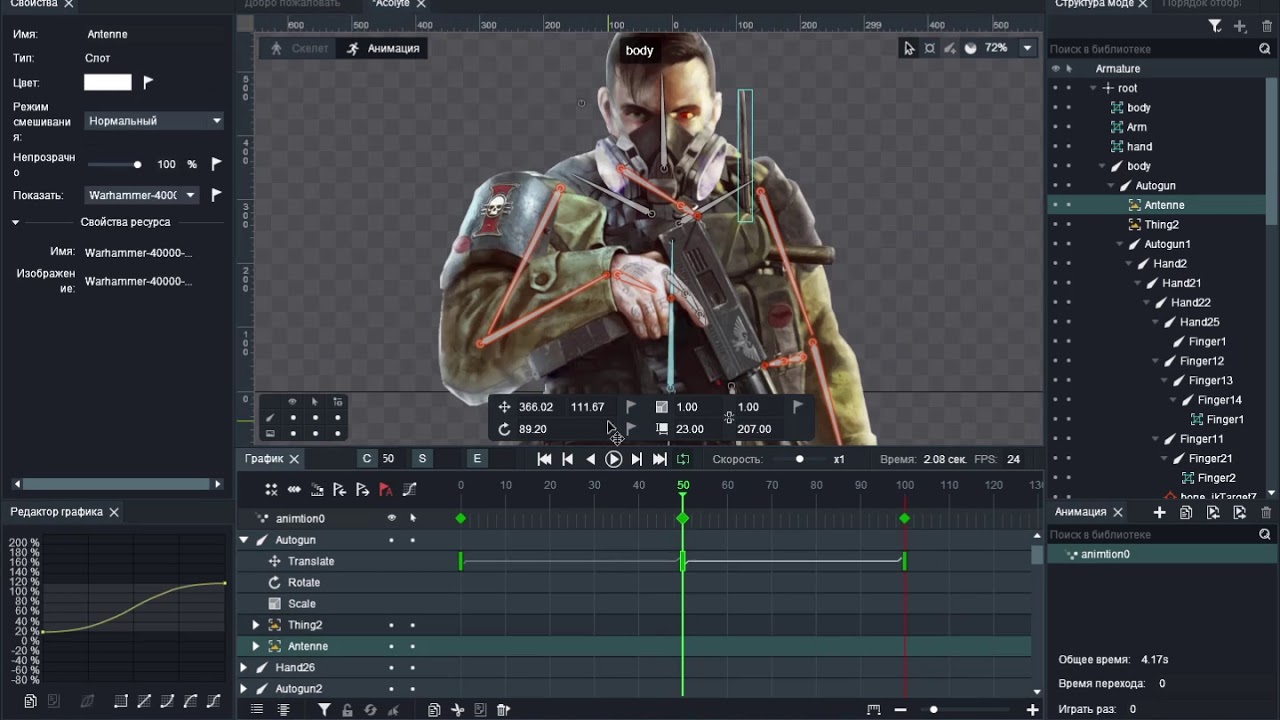Toggle the flag next to the color swatch

point(148,82)
